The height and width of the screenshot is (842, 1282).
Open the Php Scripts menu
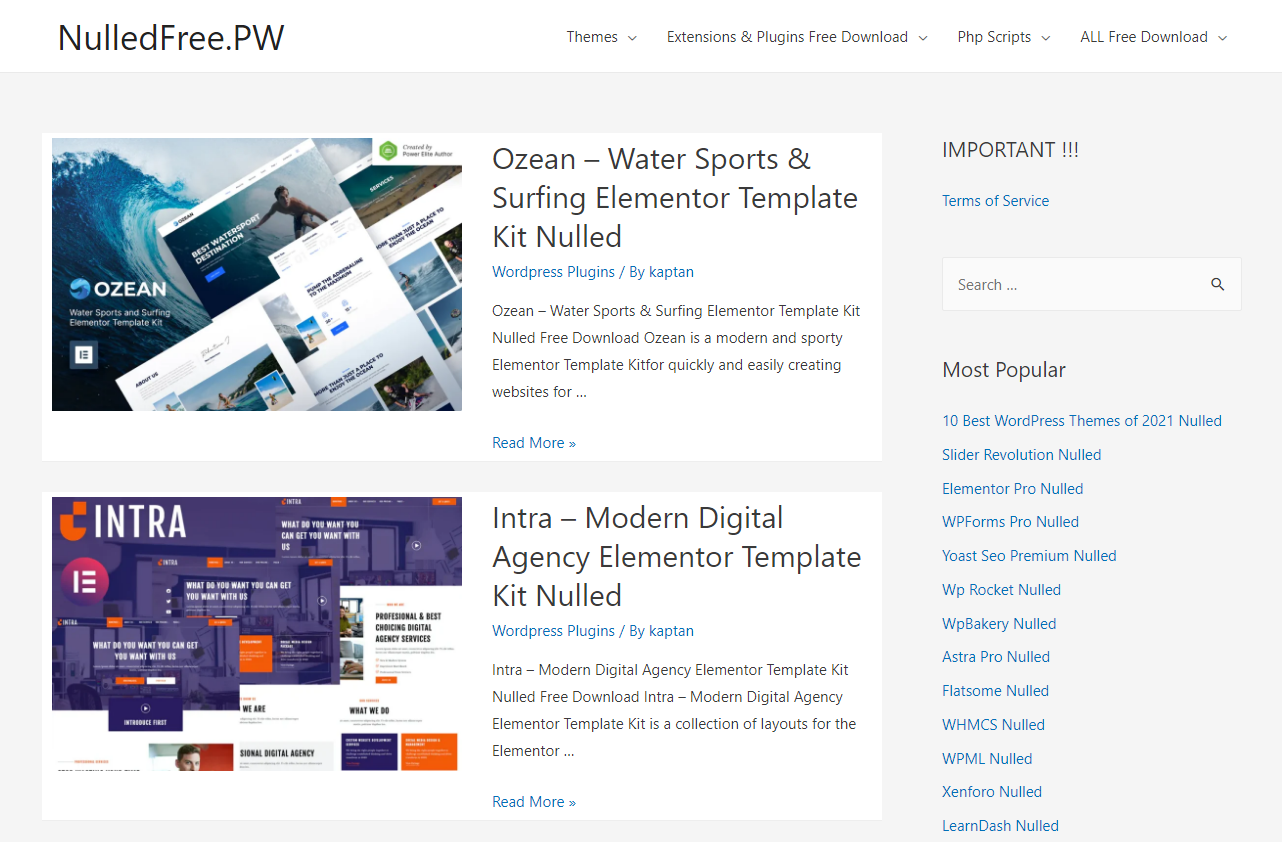coord(994,37)
